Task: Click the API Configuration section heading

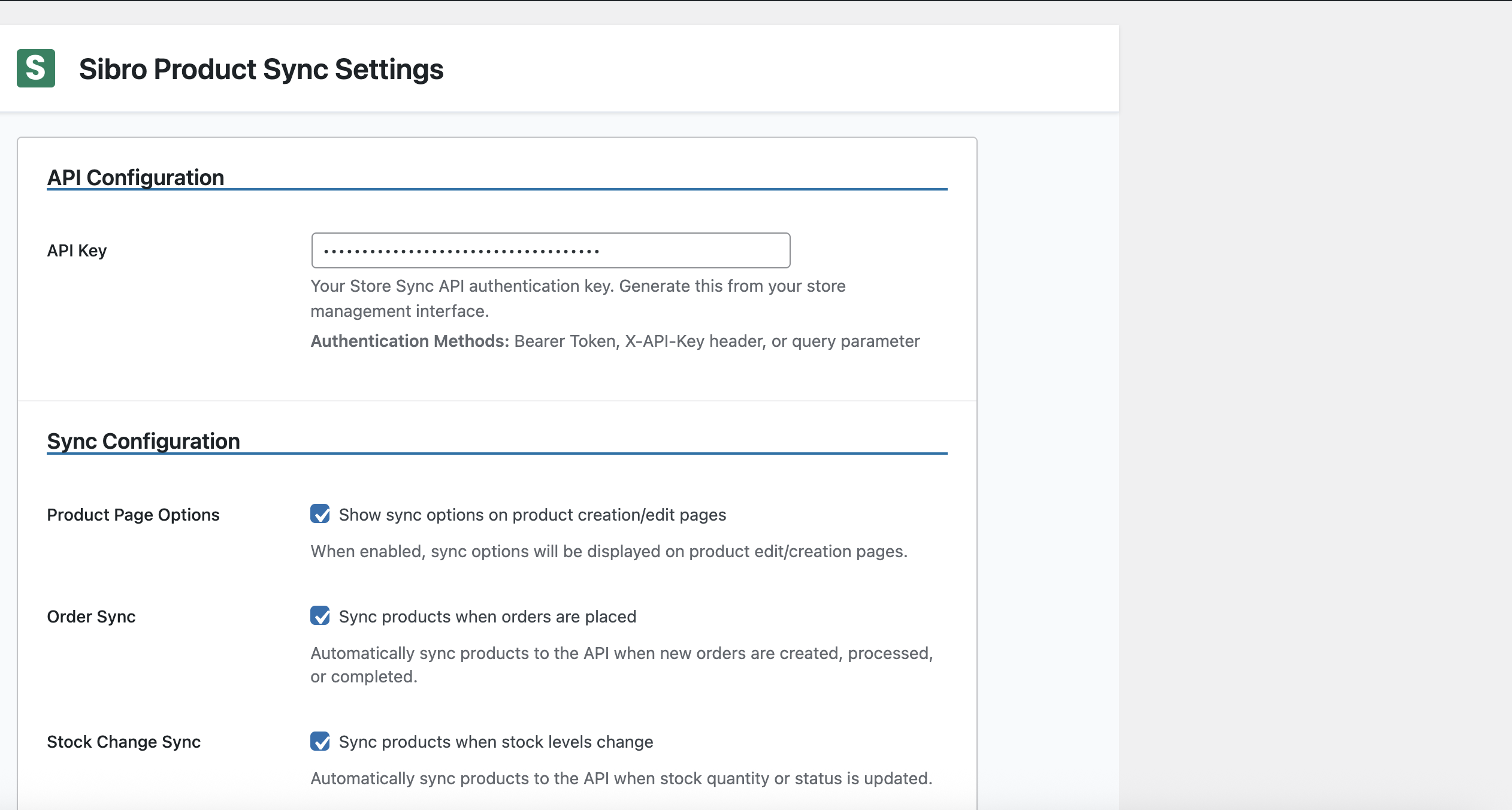Action: pyautogui.click(x=135, y=177)
